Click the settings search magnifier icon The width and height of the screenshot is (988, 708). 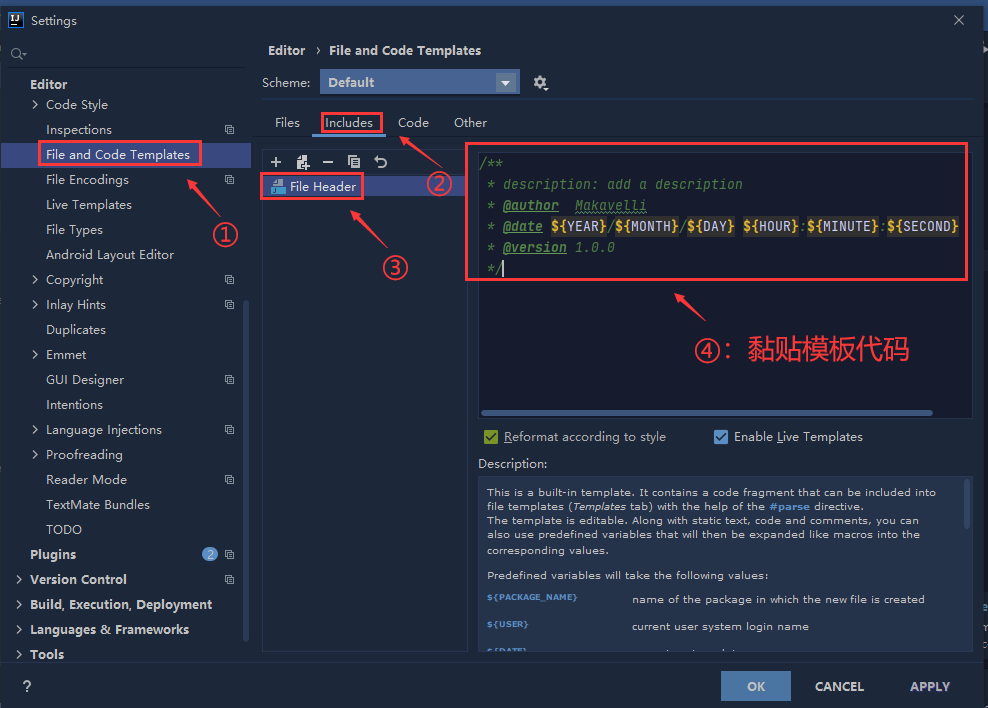(x=18, y=54)
